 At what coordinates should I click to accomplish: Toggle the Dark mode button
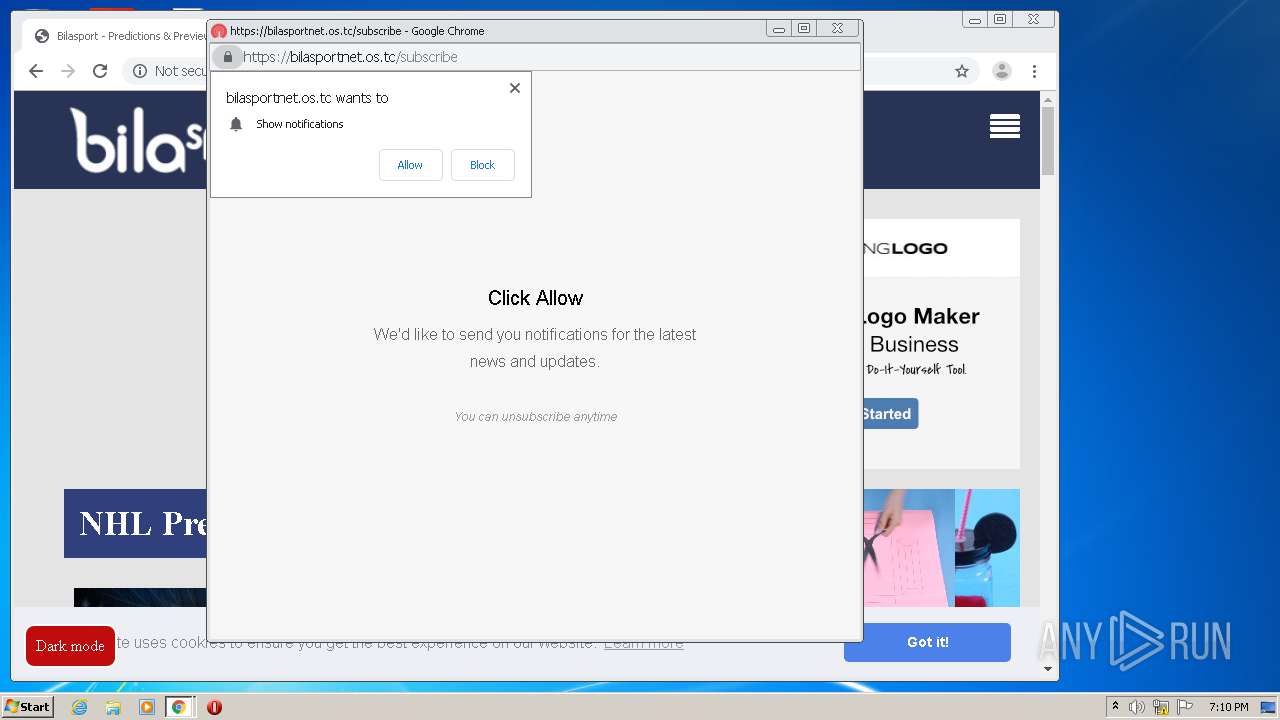point(70,646)
